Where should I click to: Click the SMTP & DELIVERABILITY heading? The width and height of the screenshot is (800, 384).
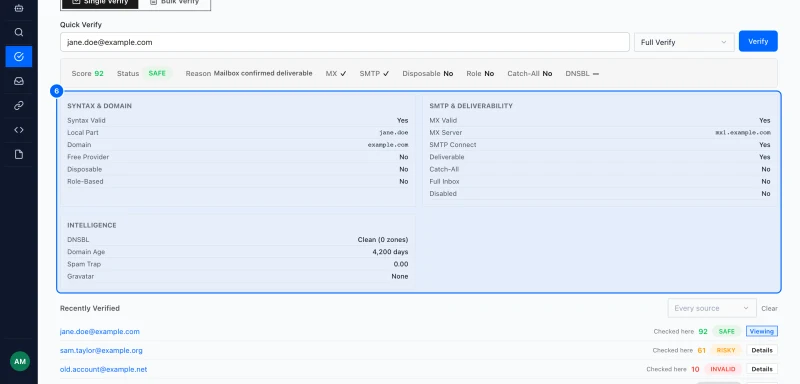pyautogui.click(x=471, y=106)
